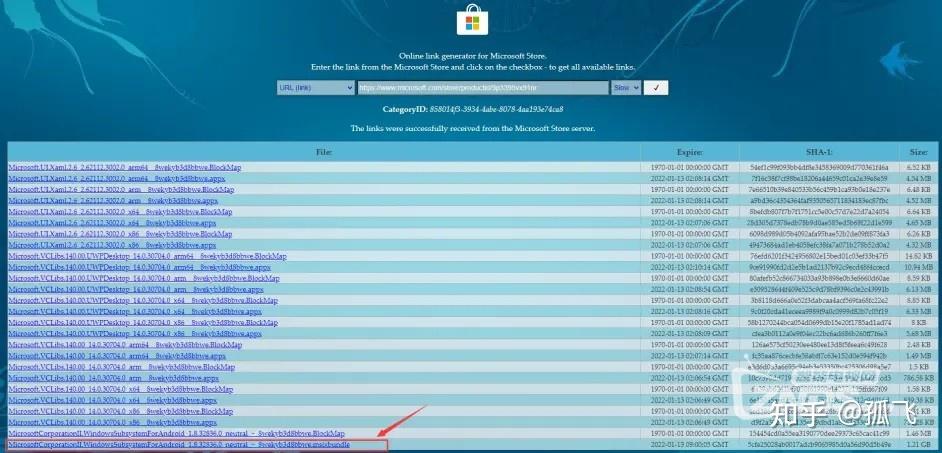The height and width of the screenshot is (453, 942).
Task: Open the Slow ring dropdown
Action: [x=626, y=88]
